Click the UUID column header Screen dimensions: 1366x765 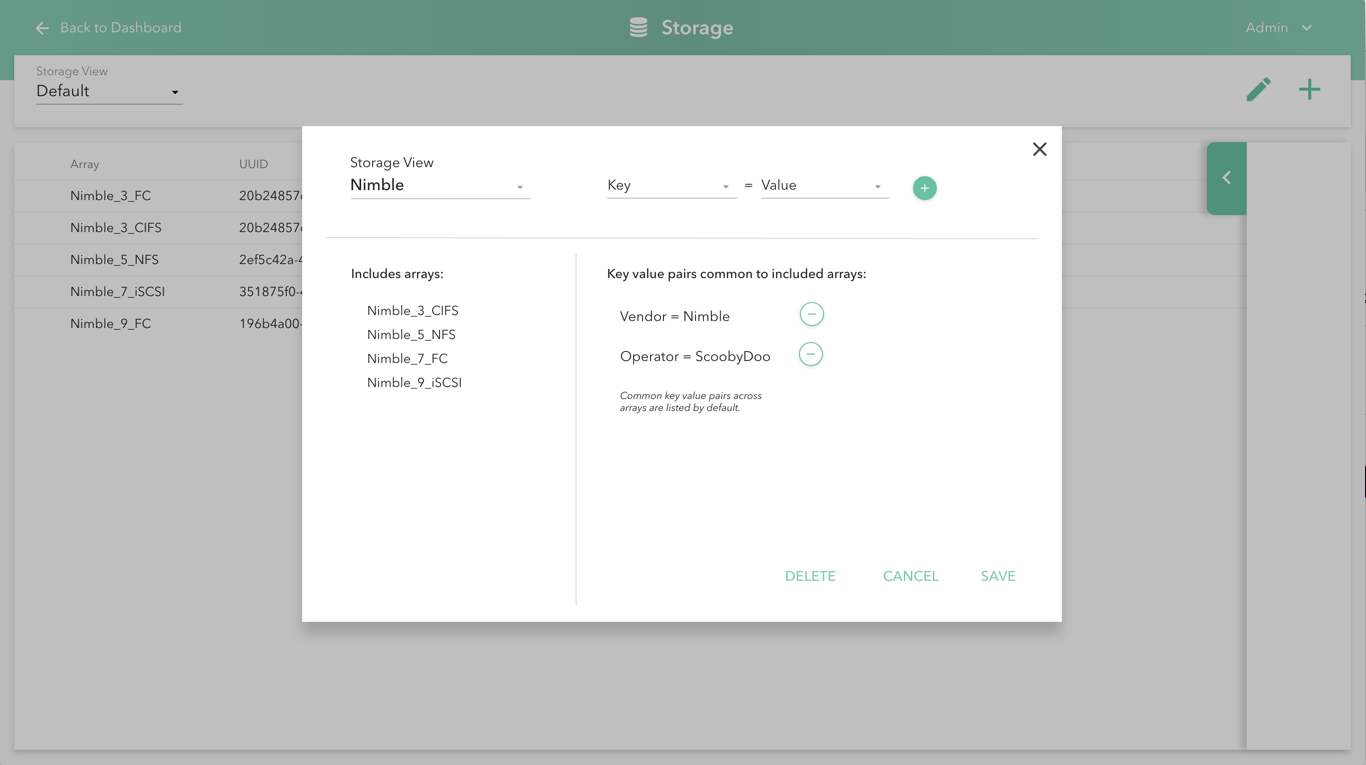coord(254,164)
